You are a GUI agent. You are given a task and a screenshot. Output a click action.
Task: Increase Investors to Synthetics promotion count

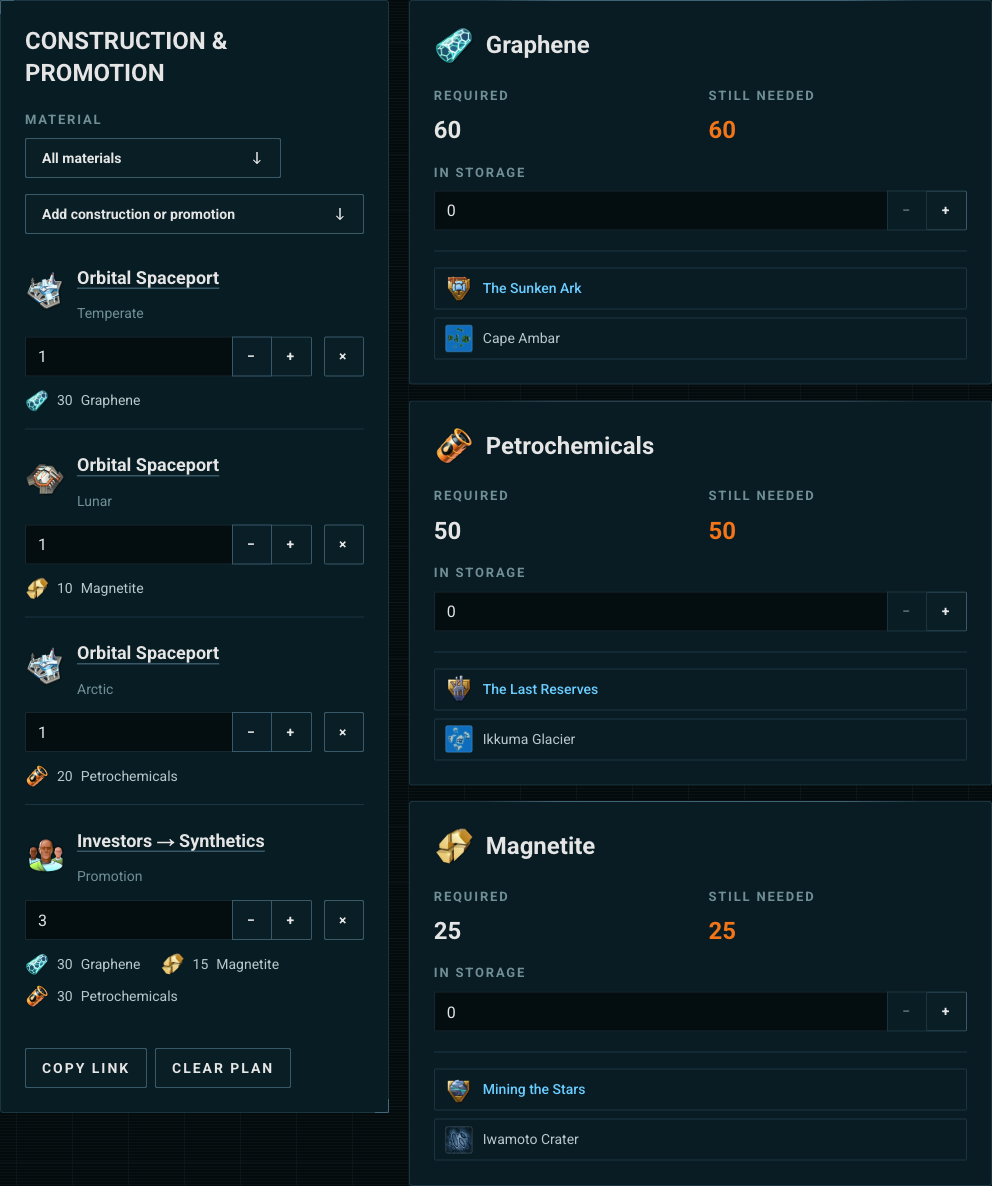(291, 920)
